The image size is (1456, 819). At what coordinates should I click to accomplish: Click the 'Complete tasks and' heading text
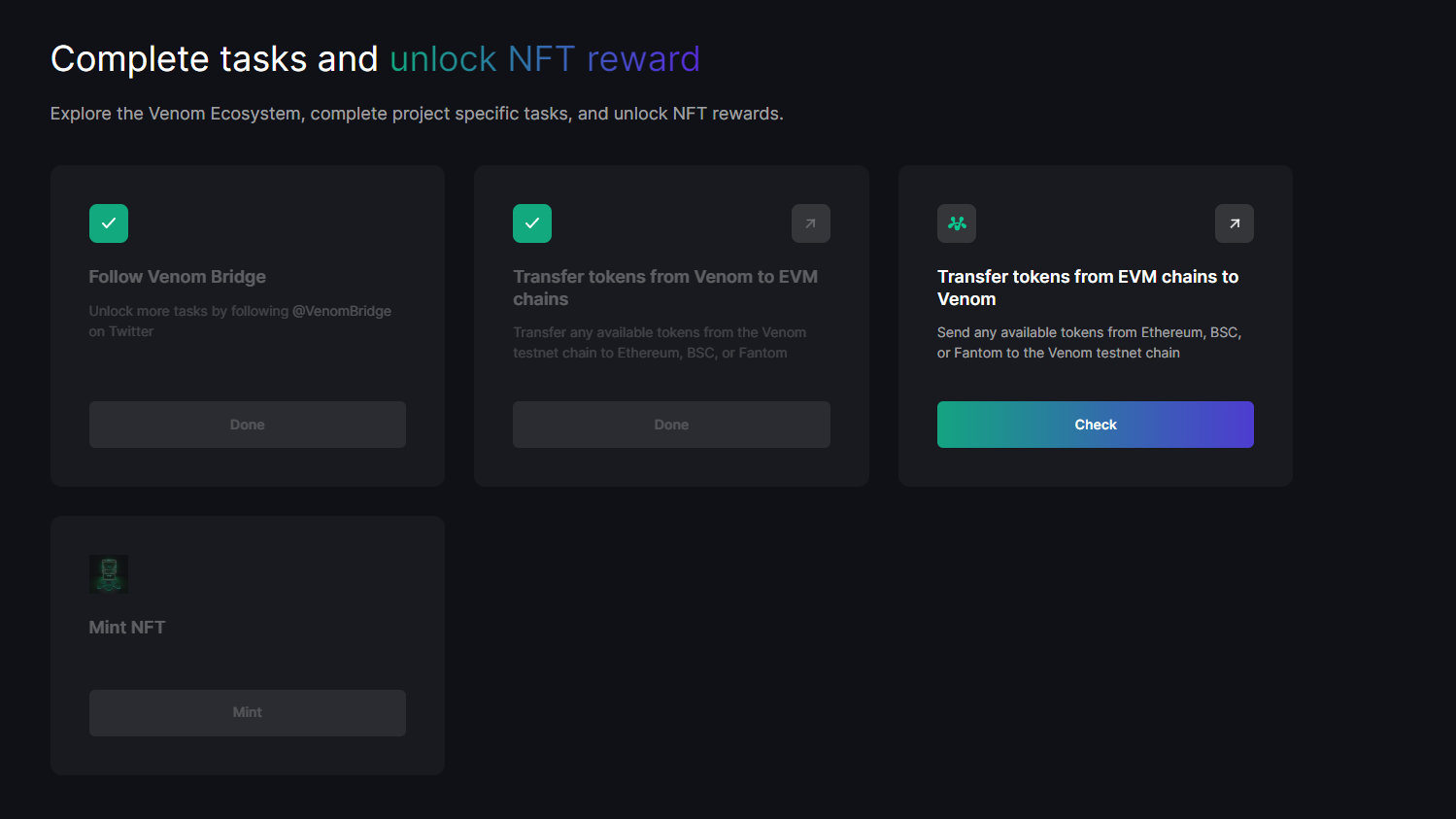tap(215, 59)
